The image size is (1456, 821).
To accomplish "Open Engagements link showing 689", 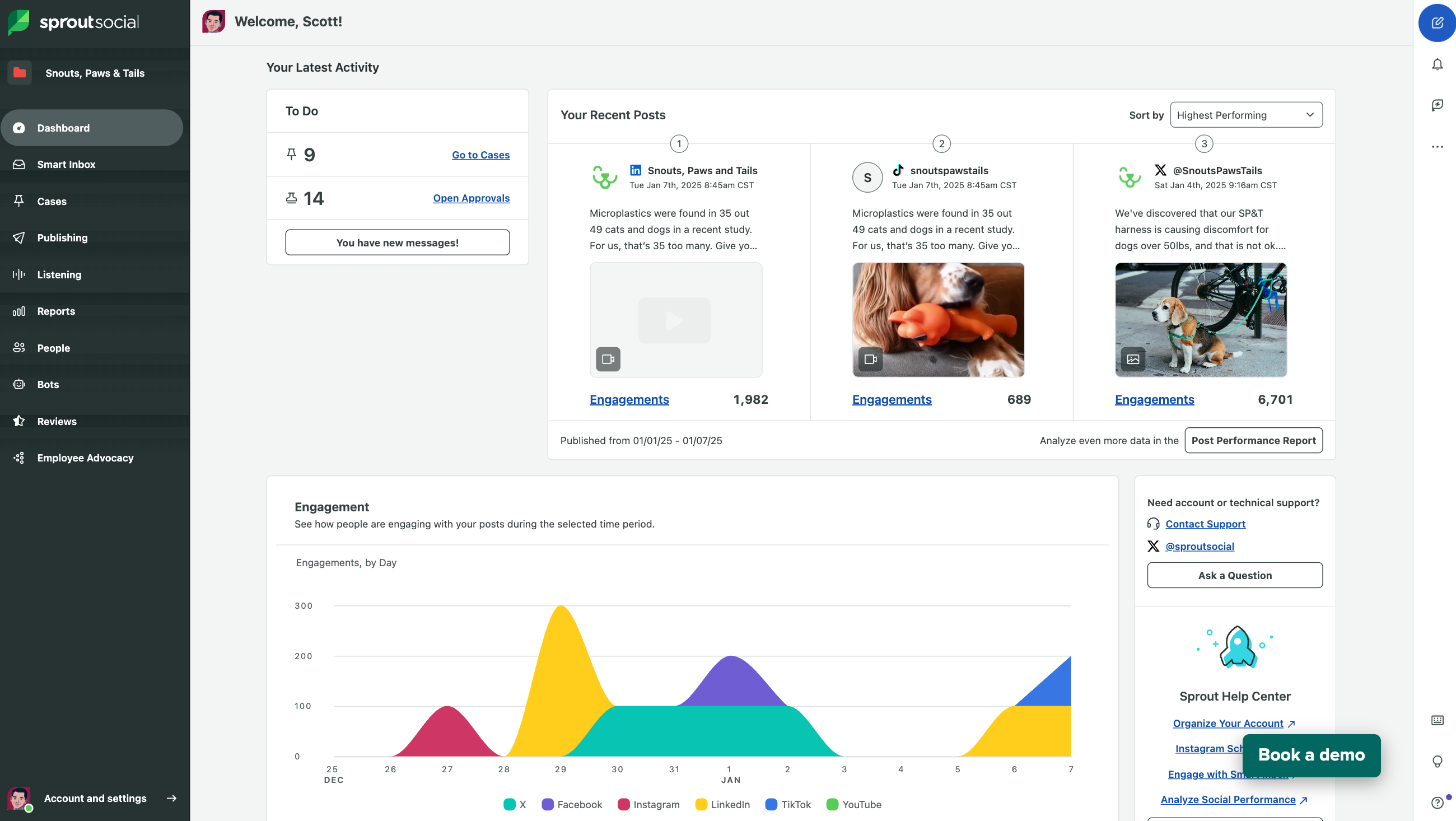I will pos(892,400).
